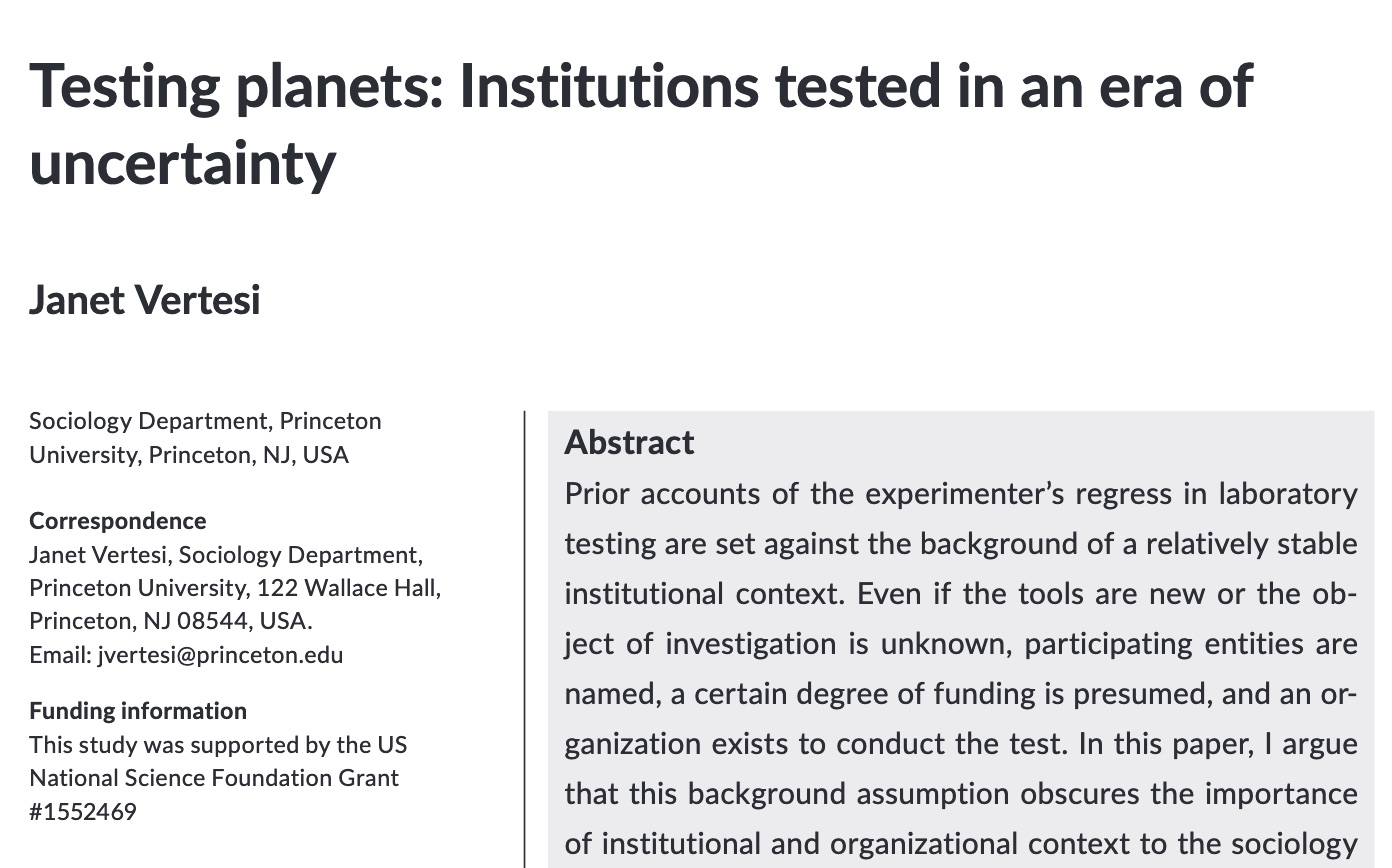Click the Sociology Department, Princeton affiliation text
This screenshot has width=1392, height=868.
click(x=205, y=421)
